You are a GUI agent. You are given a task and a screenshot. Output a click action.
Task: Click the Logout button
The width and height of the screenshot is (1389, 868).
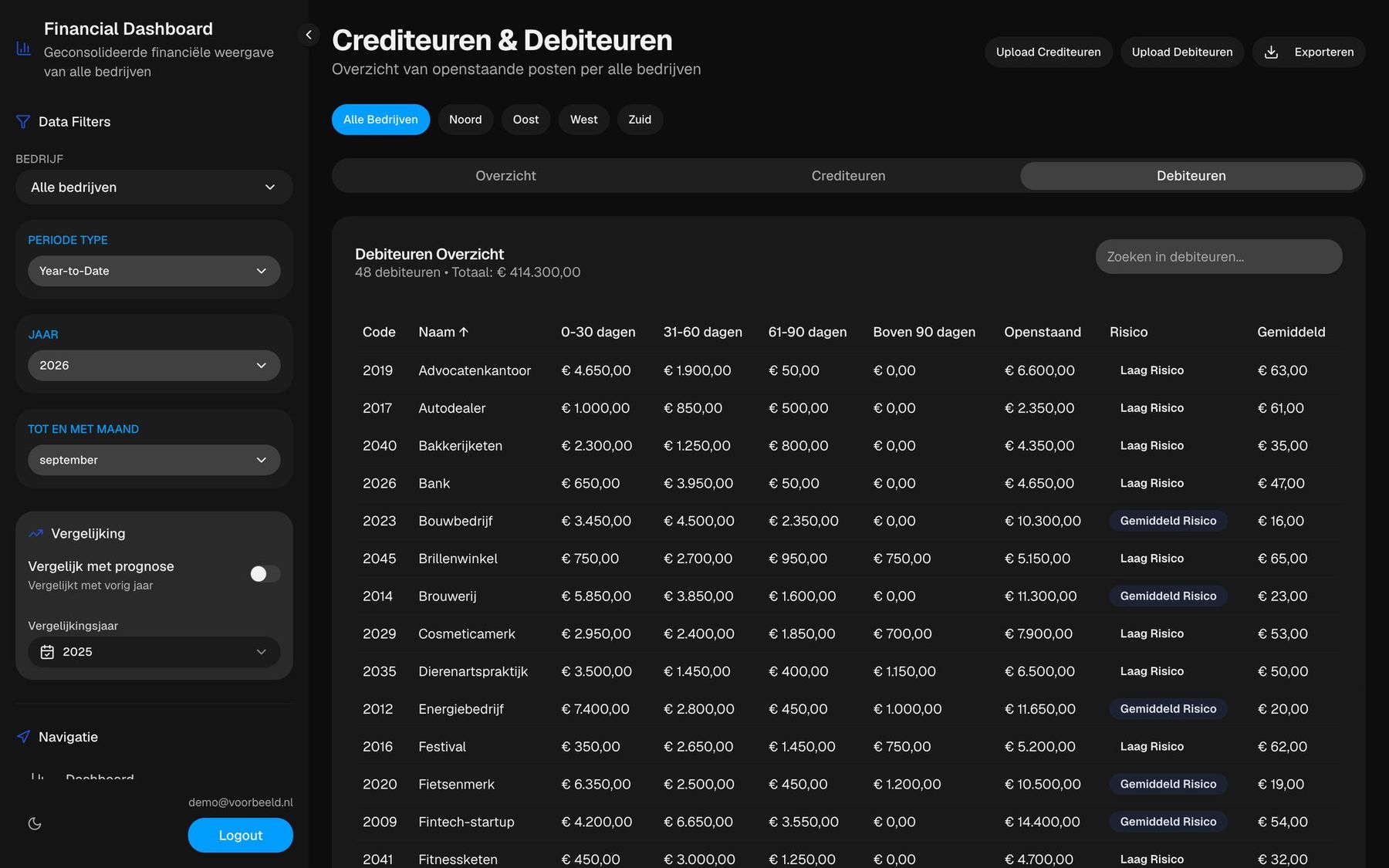click(x=241, y=836)
